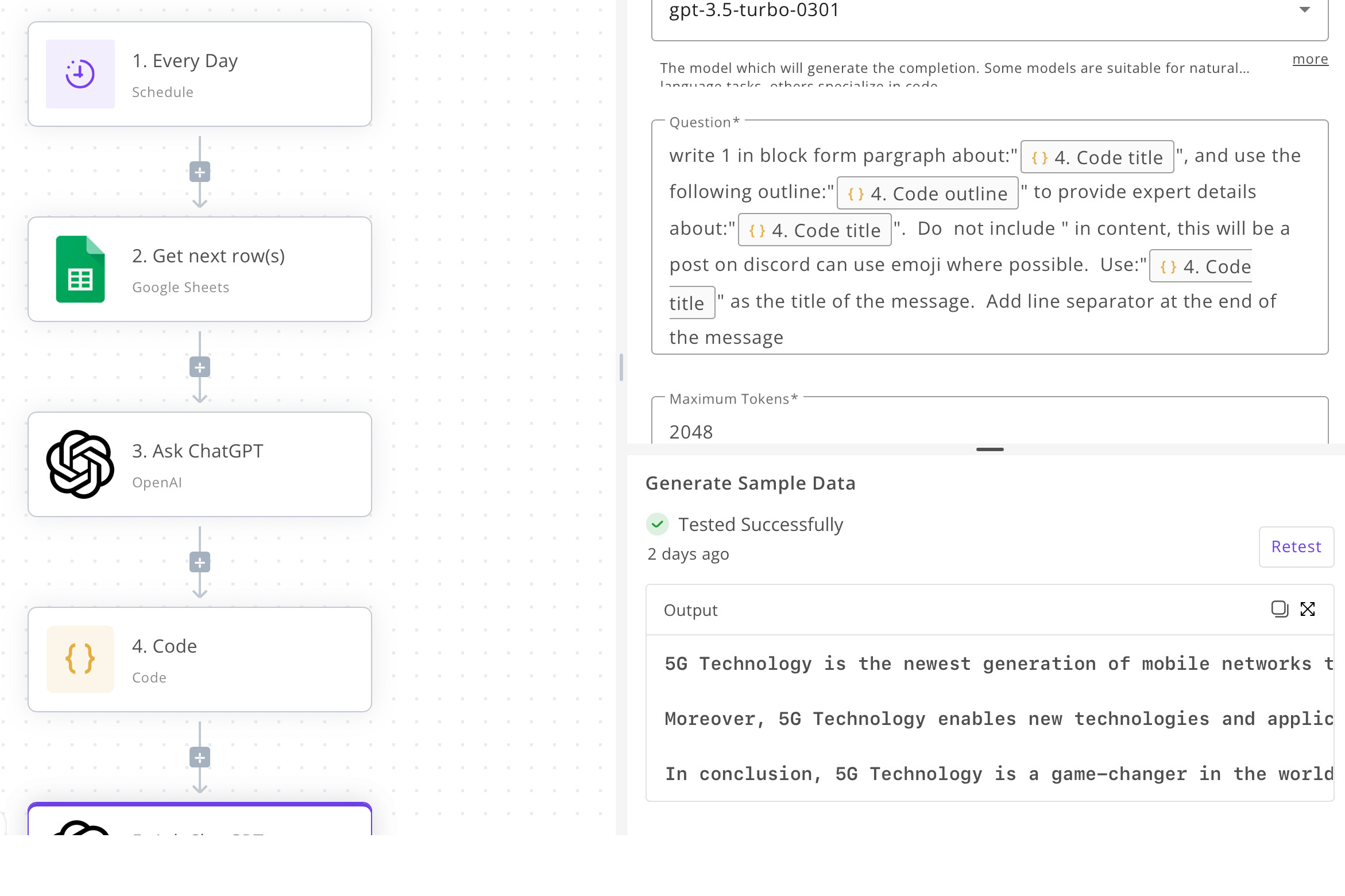The width and height of the screenshot is (1345, 896).
Task: Copy the Output with the copy icon
Action: [1280, 609]
